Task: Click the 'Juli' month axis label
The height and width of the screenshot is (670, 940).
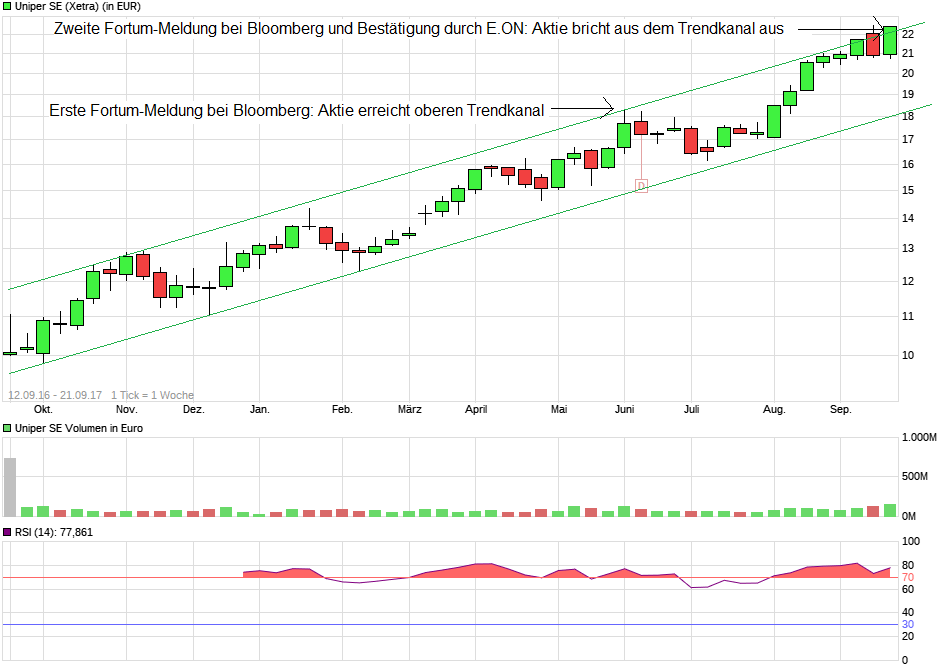Action: (691, 409)
